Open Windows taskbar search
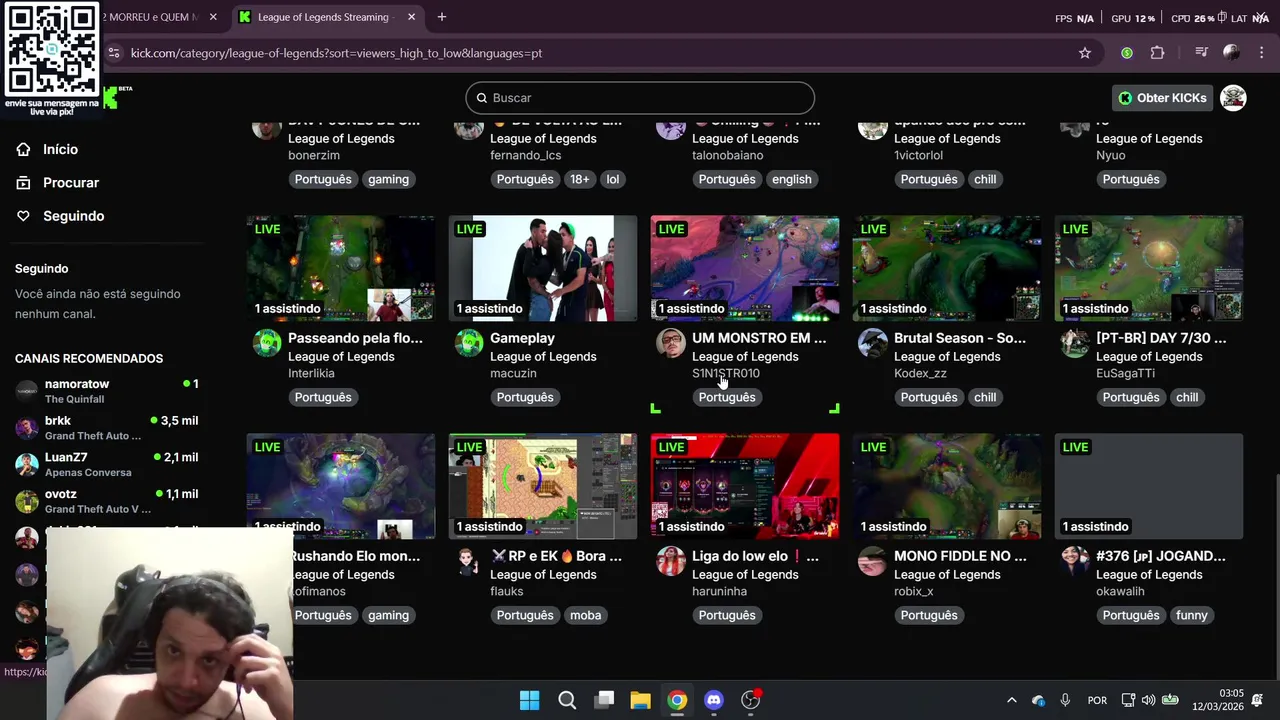 (567, 700)
